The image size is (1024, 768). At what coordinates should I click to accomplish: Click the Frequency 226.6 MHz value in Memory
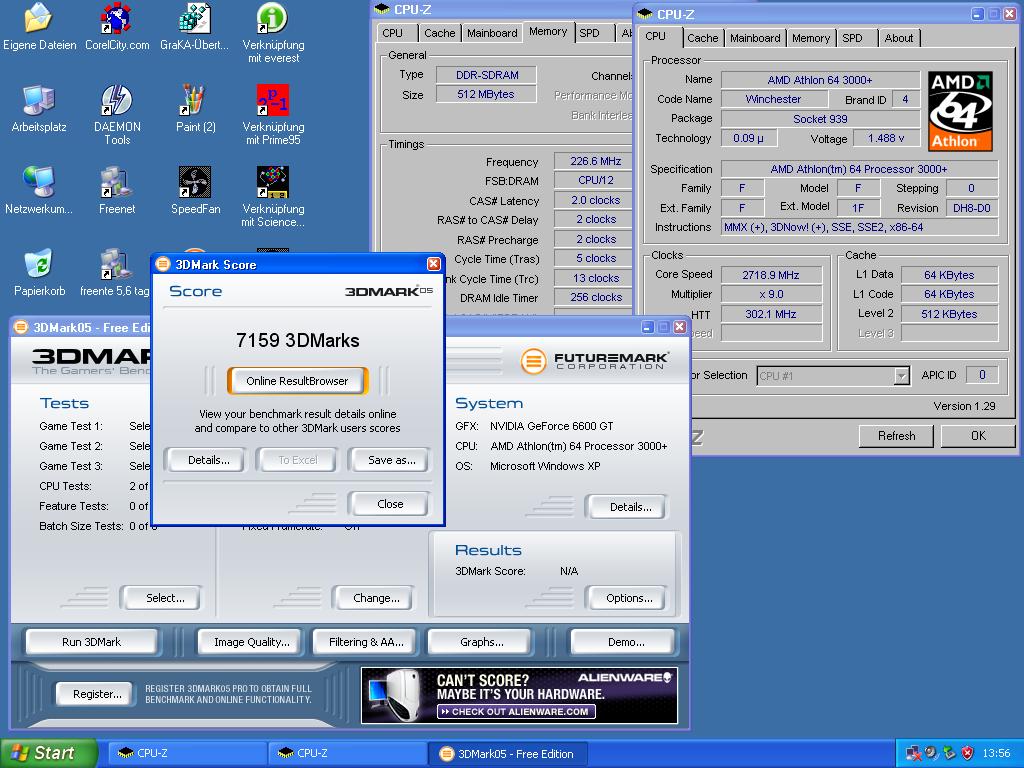(593, 161)
